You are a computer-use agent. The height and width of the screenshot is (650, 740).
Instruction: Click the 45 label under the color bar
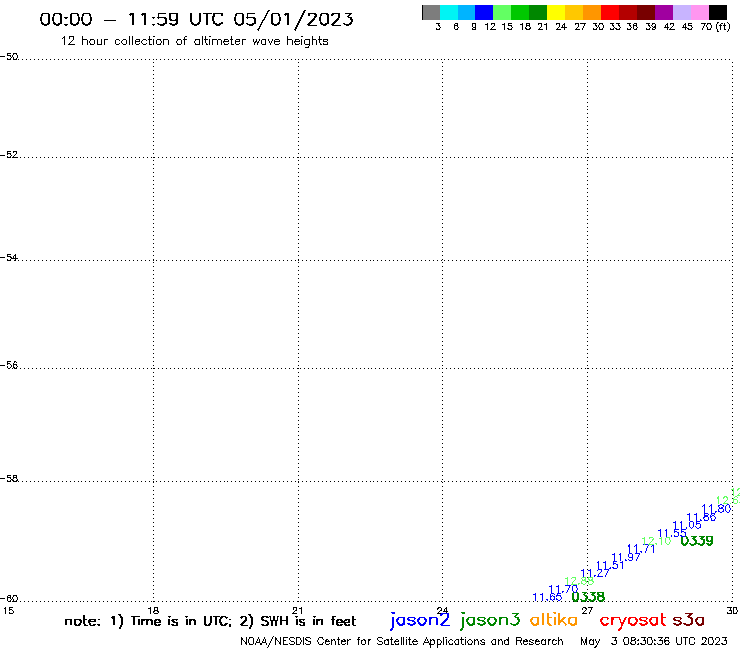tap(687, 26)
